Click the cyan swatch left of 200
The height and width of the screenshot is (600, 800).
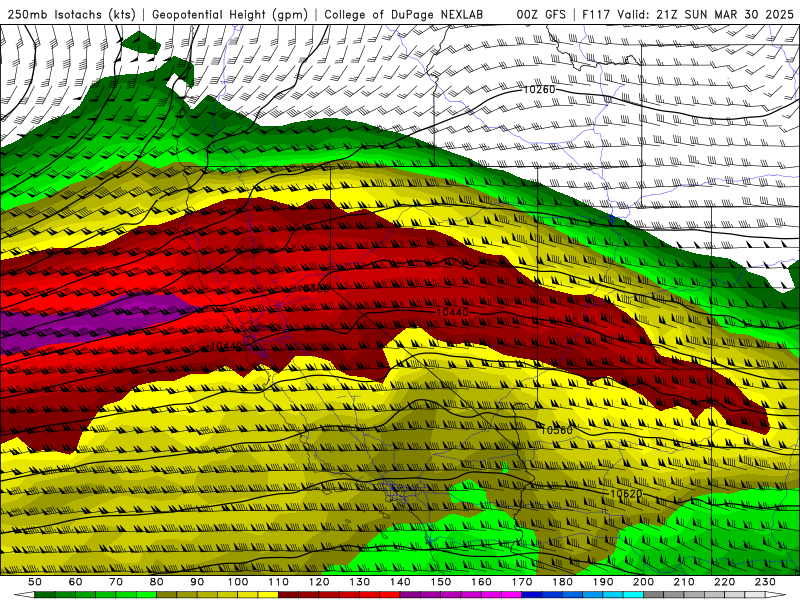pos(634,595)
